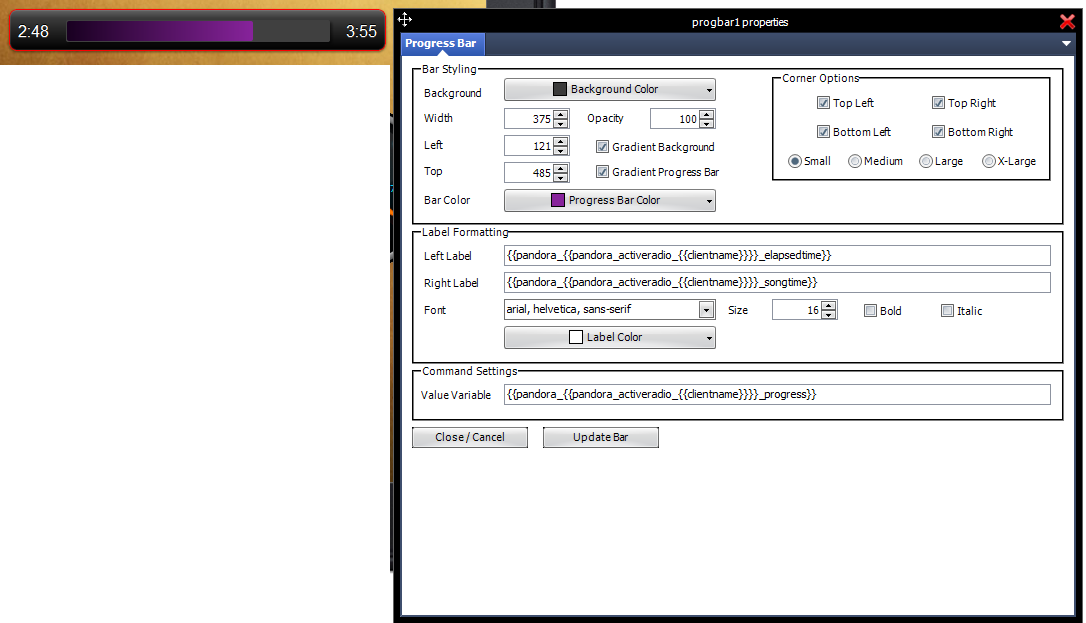Image resolution: width=1086 pixels, height=623 pixels.
Task: Increase font Size with up arrow
Action: (x=828, y=305)
